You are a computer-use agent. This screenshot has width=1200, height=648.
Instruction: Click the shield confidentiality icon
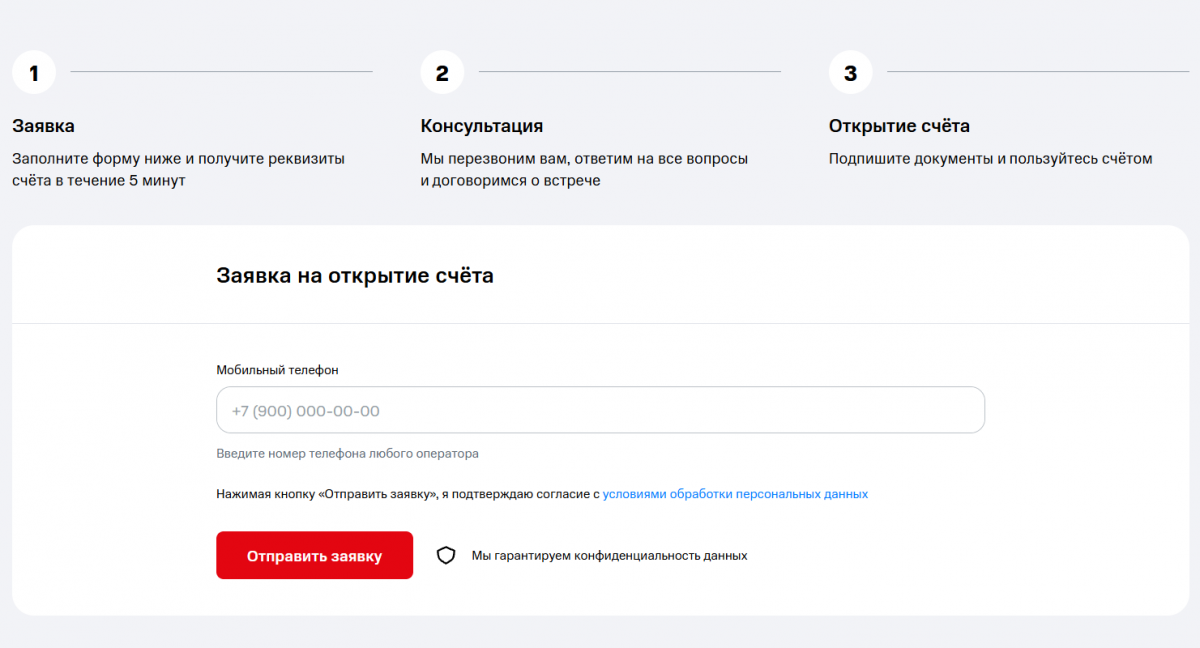(x=446, y=555)
